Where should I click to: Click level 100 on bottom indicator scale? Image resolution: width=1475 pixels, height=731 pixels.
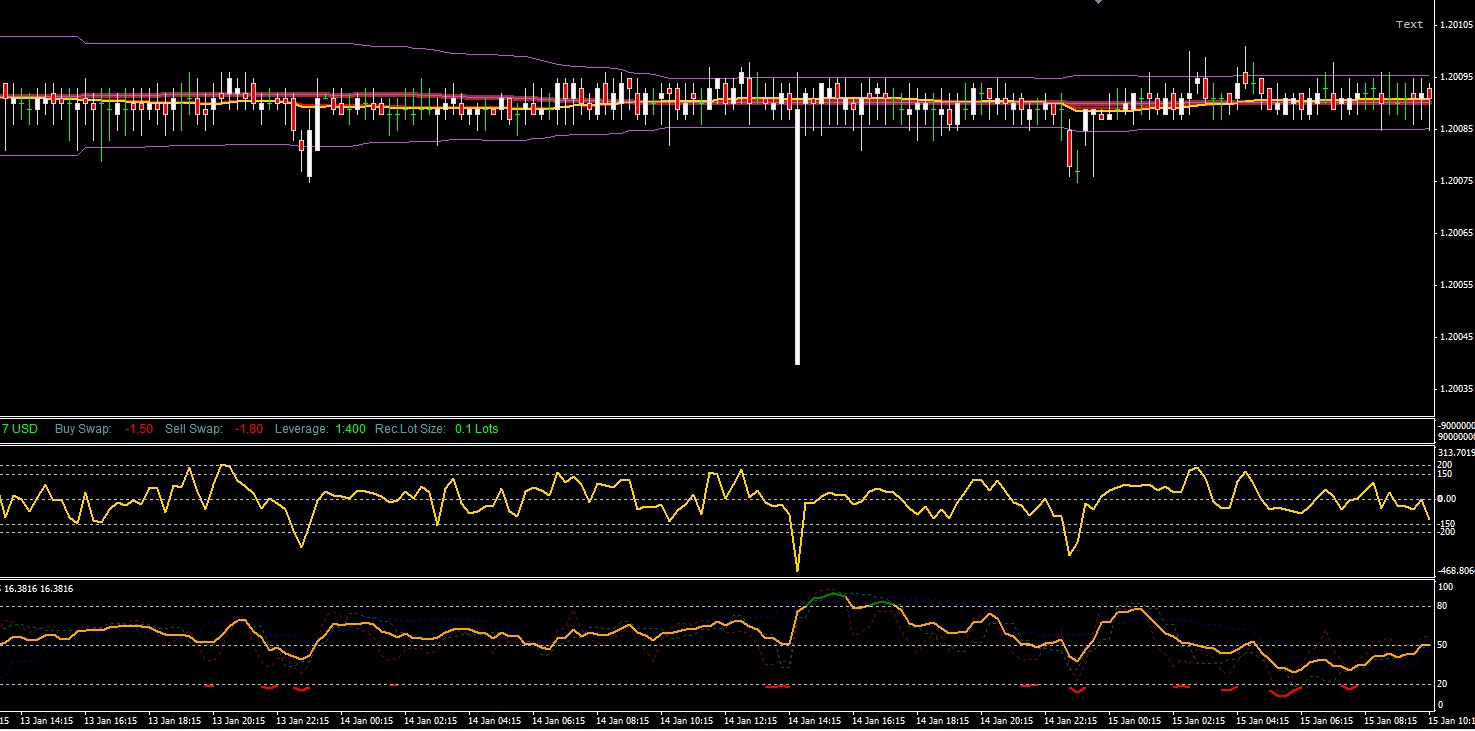pos(1445,586)
